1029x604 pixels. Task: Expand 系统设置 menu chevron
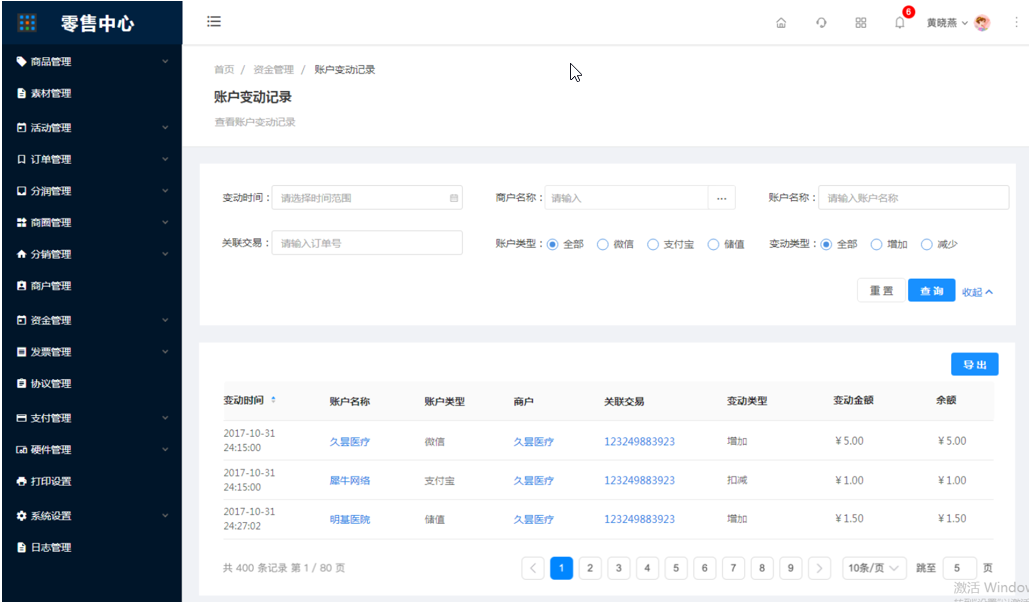pyautogui.click(x=165, y=515)
